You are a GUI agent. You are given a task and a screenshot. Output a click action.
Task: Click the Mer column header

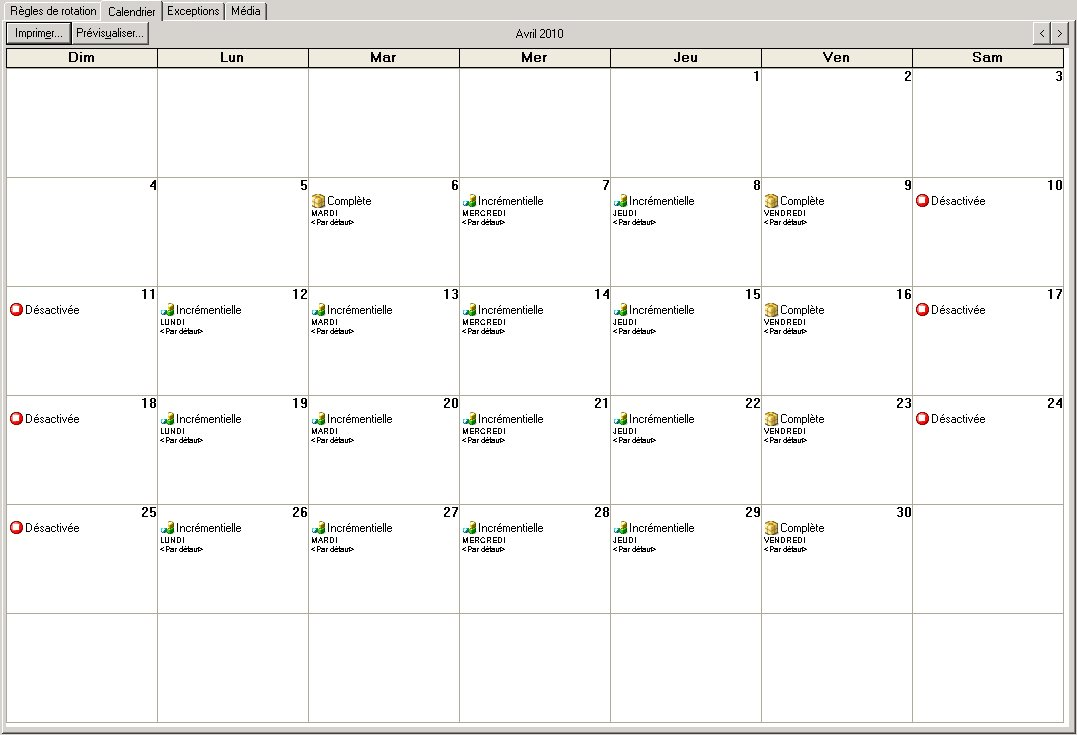(x=535, y=58)
